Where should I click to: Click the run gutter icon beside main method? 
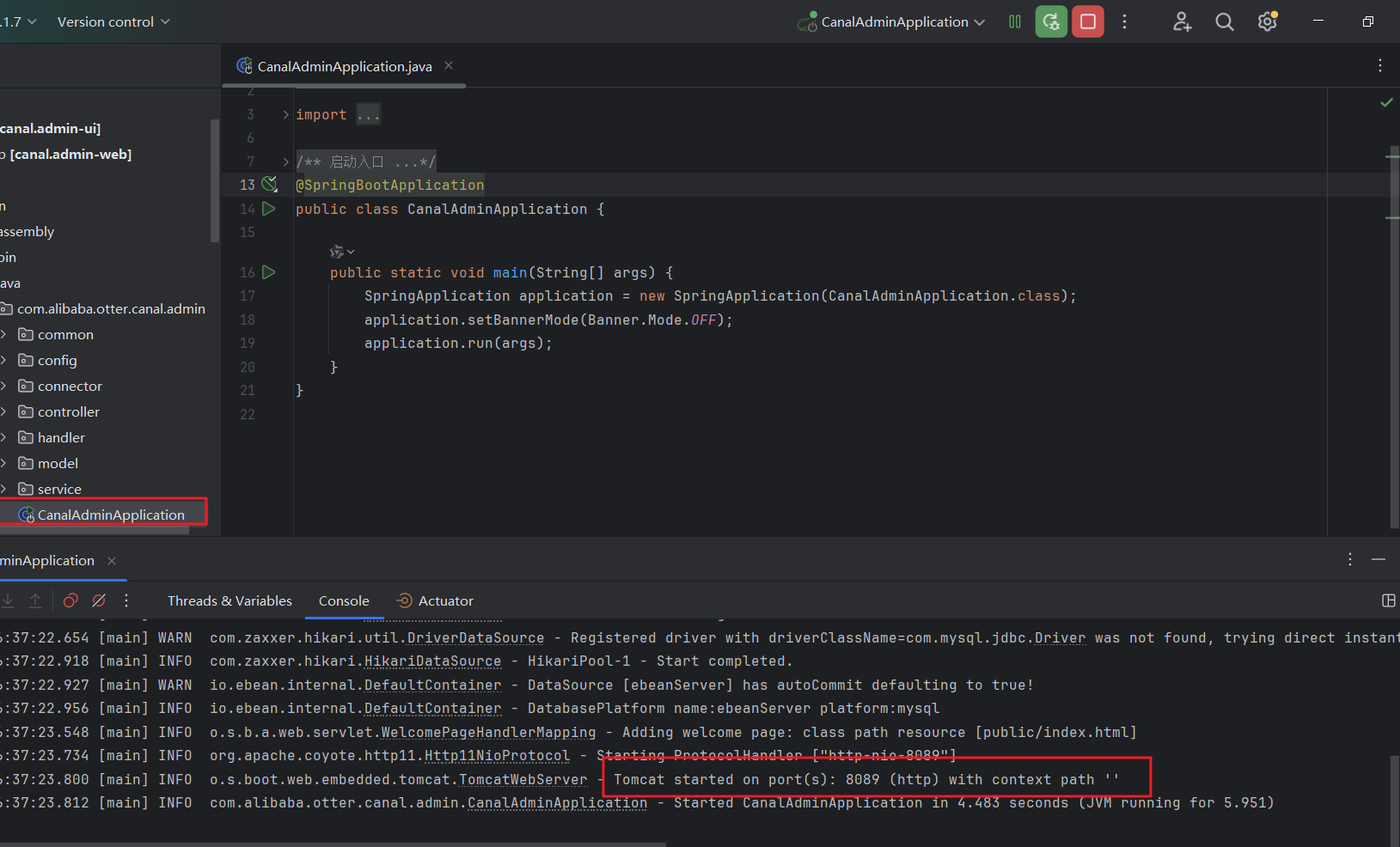[x=269, y=272]
